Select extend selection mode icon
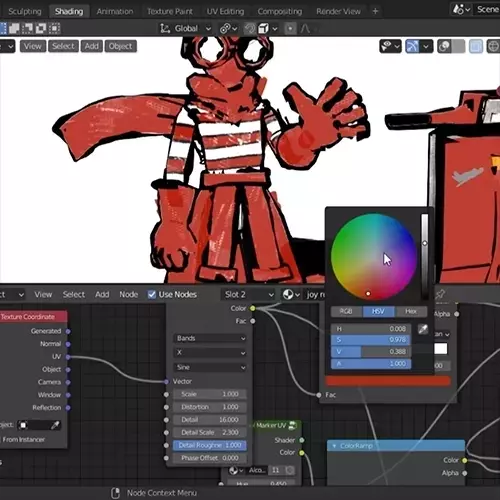Image resolution: width=500 pixels, height=500 pixels. coord(14,29)
